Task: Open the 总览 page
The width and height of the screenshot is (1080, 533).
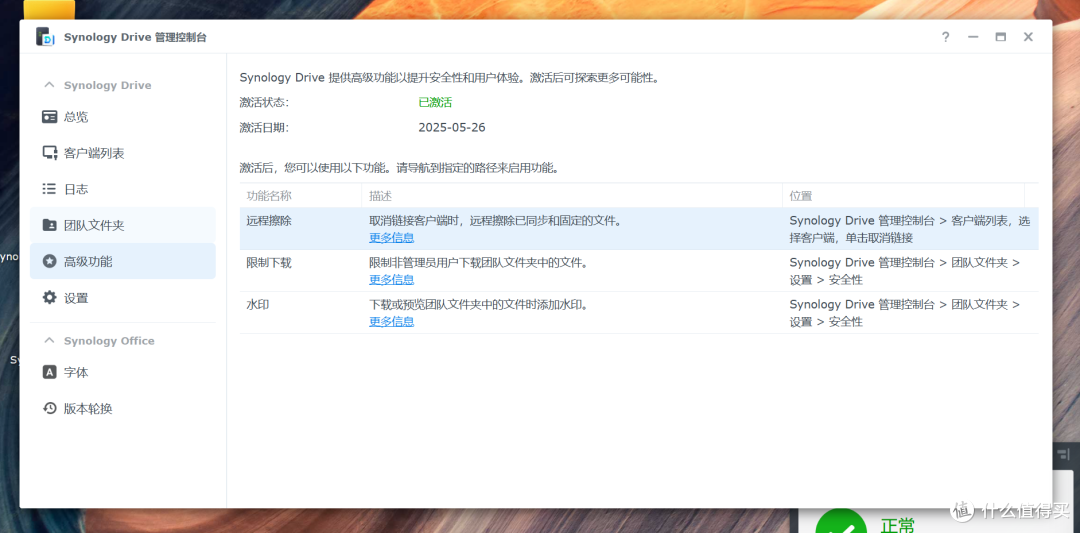Action: (x=123, y=117)
